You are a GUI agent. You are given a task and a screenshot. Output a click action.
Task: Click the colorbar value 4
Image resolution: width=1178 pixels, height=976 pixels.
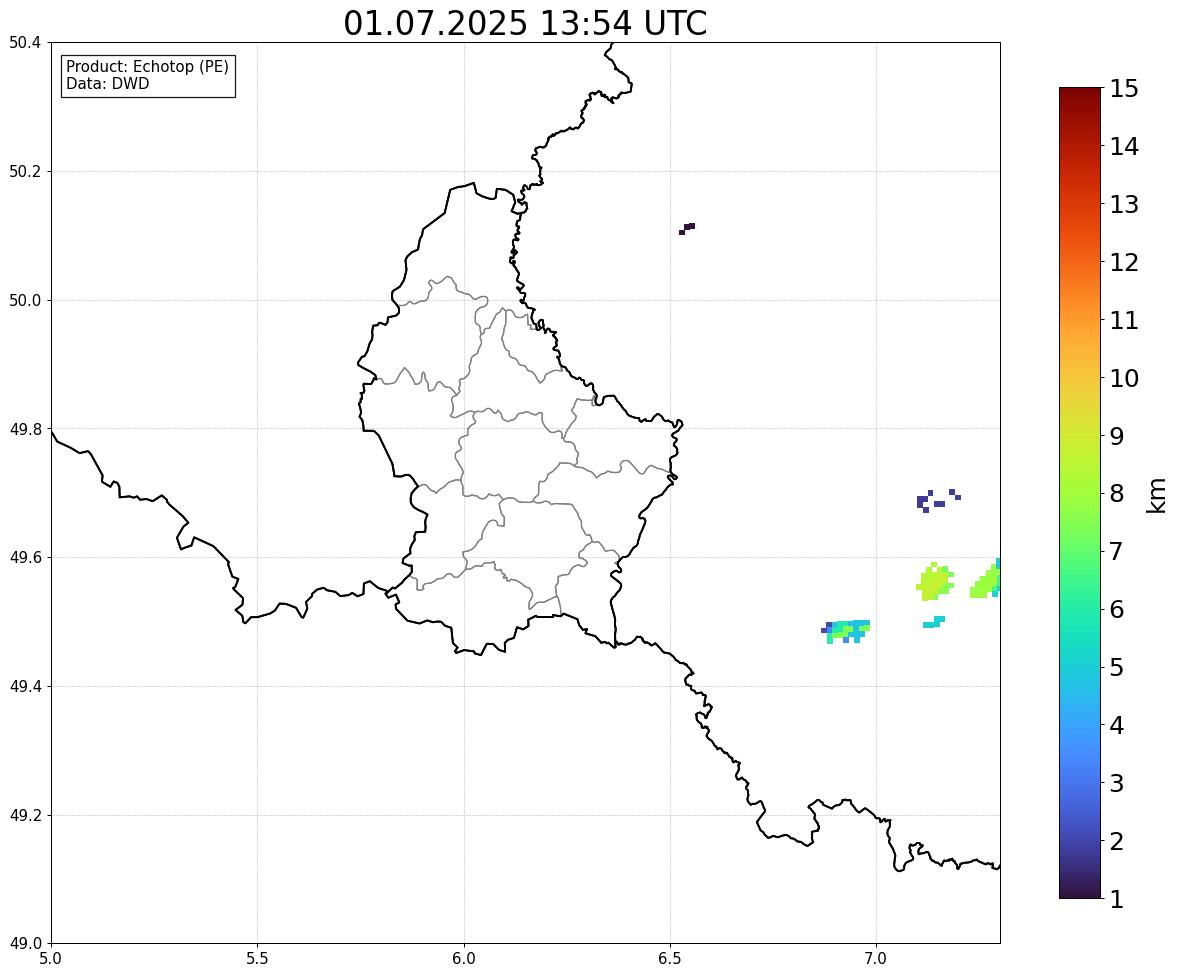pyautogui.click(x=1117, y=725)
